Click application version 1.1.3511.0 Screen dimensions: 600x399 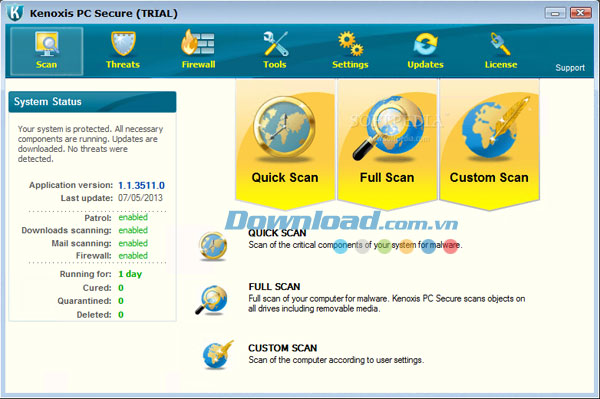(x=141, y=186)
